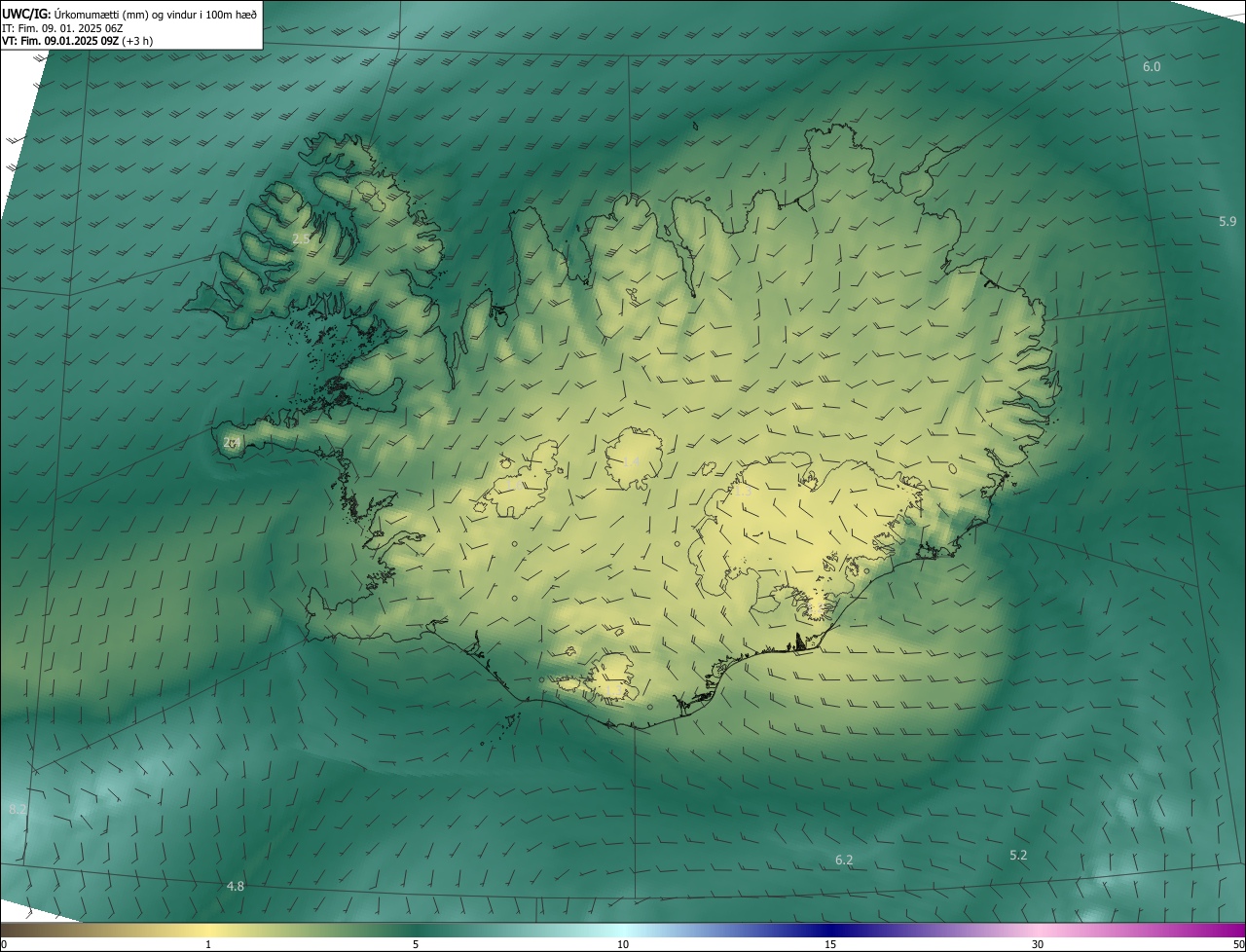
Task: Click the "0" tick on the color scale
Action: [4, 944]
